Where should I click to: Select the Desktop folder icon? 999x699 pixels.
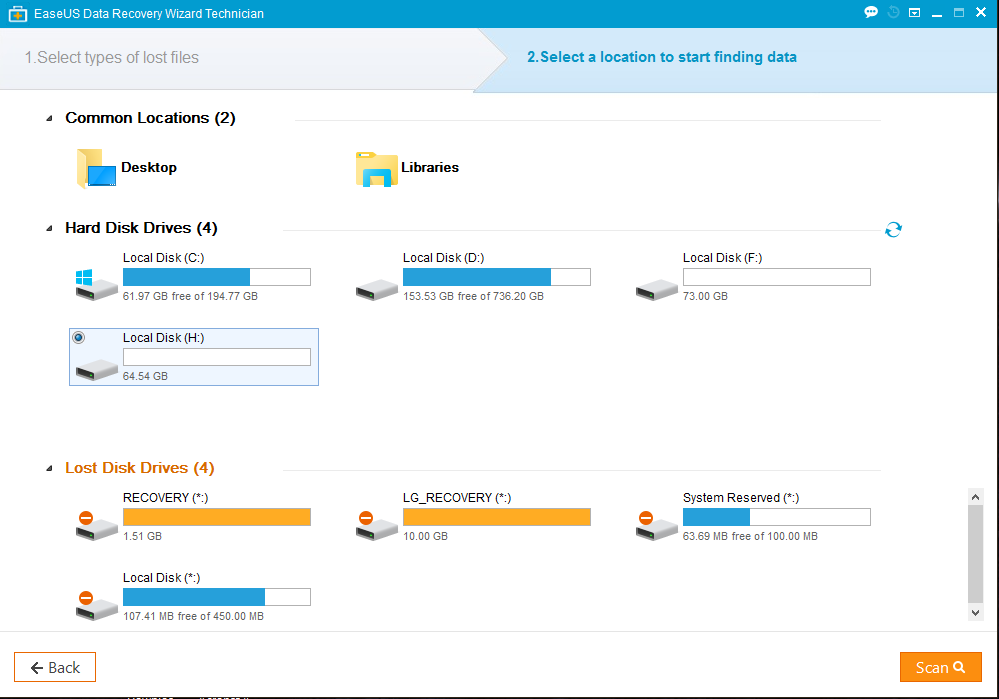tap(96, 168)
